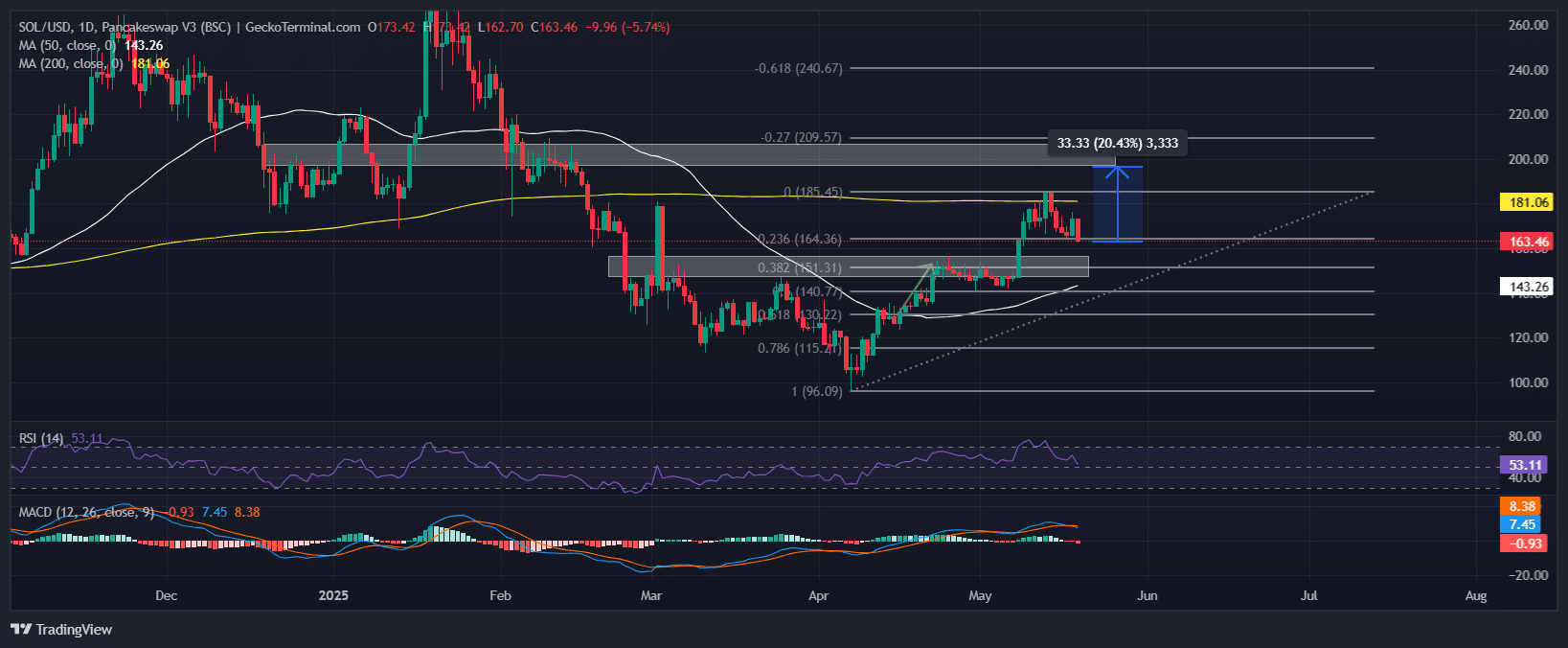The width and height of the screenshot is (1568, 648).
Task: Select the 0 (185.45) Fibonacci level label
Action: point(813,192)
